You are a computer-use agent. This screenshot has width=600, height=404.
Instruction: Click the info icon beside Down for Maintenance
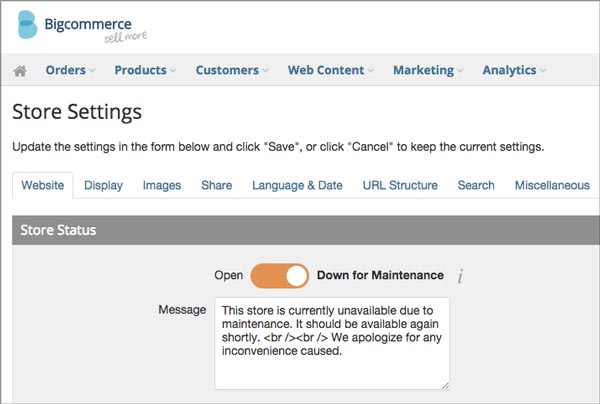[460, 276]
